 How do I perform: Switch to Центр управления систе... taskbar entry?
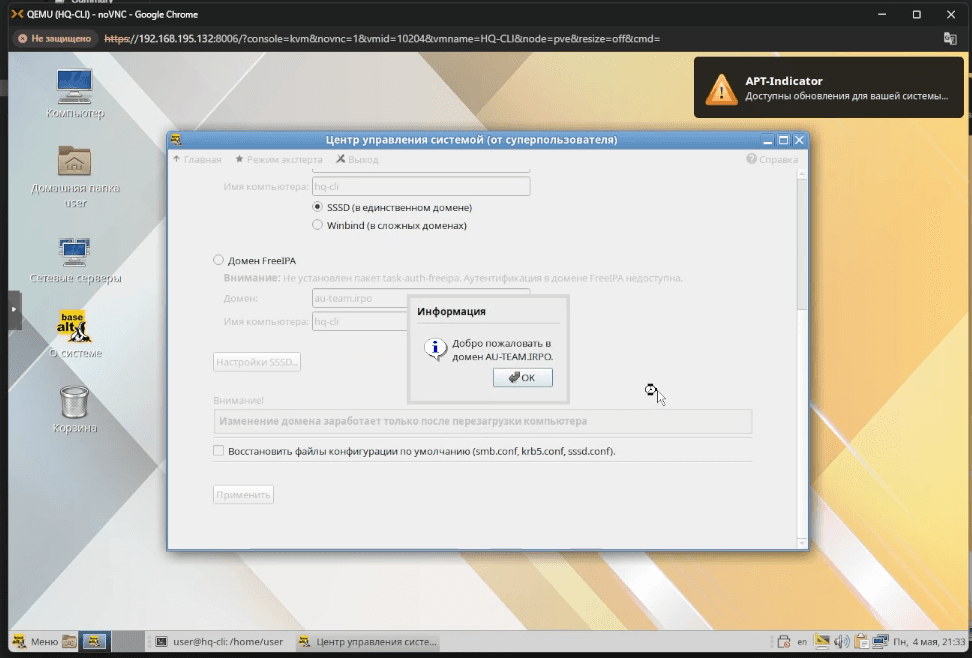[368, 641]
